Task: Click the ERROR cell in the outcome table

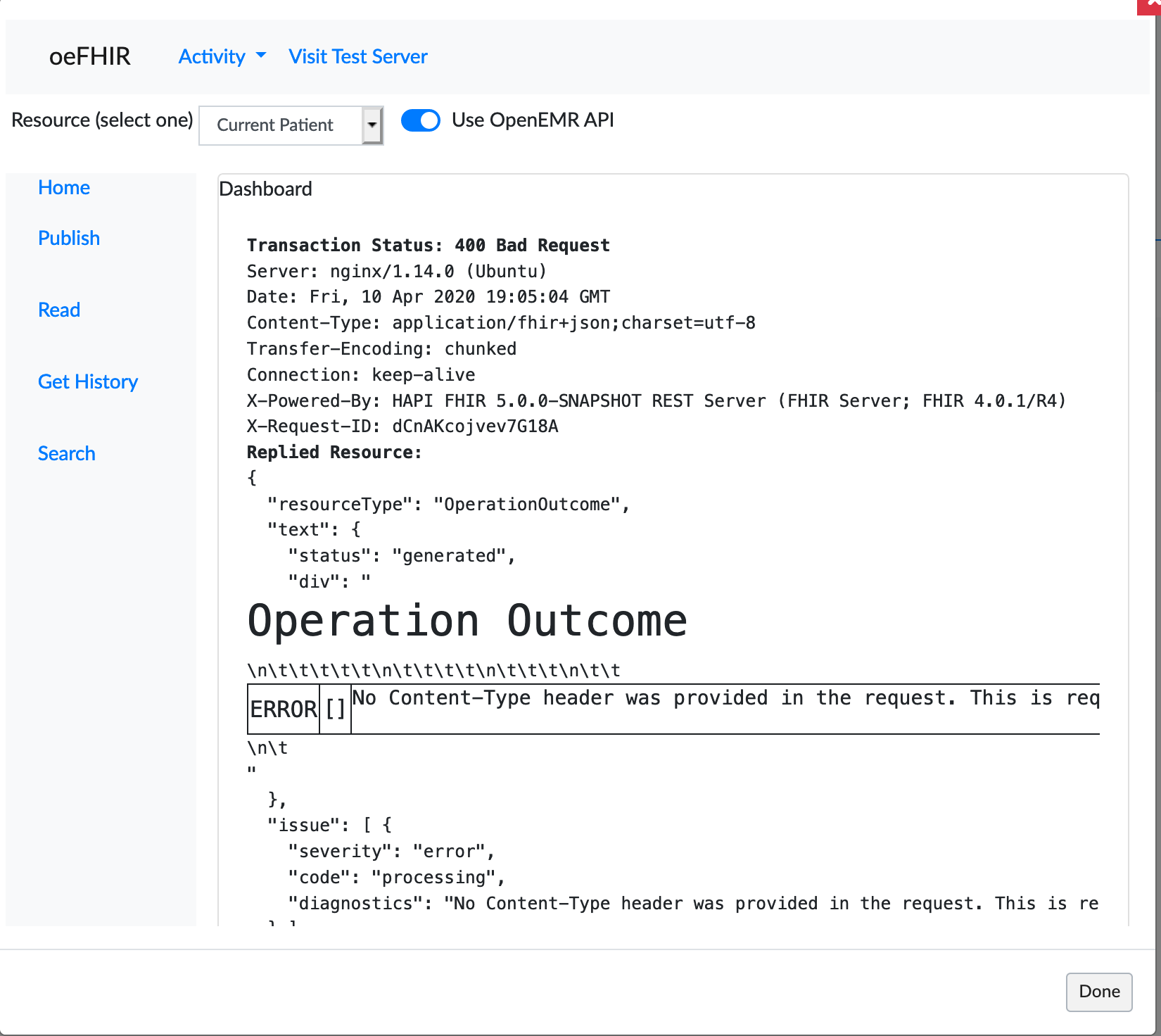Action: [x=283, y=709]
